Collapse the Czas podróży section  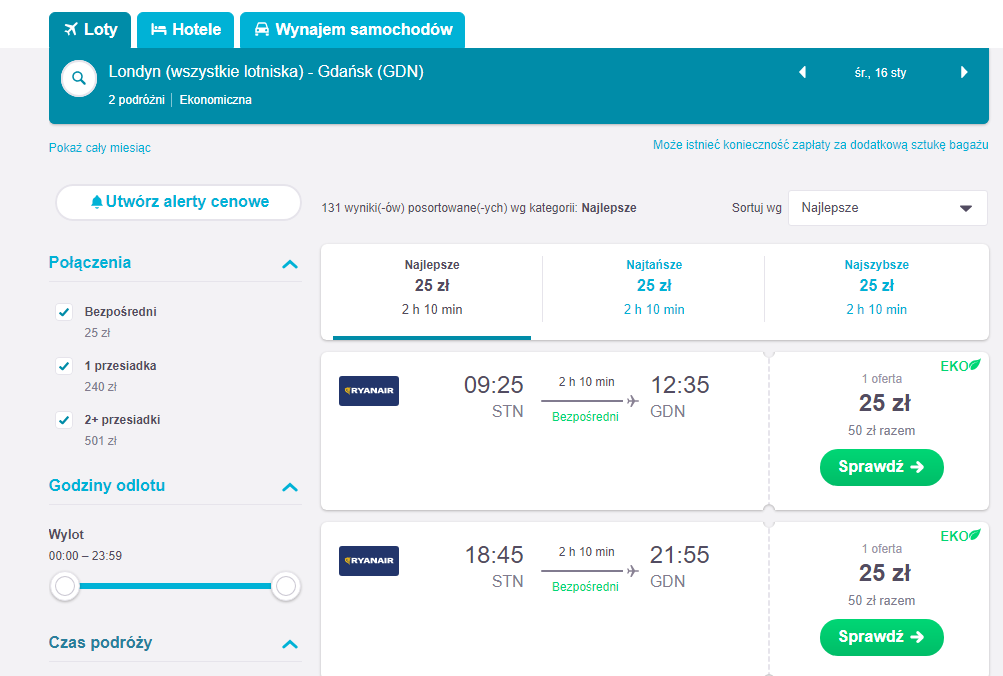(290, 644)
